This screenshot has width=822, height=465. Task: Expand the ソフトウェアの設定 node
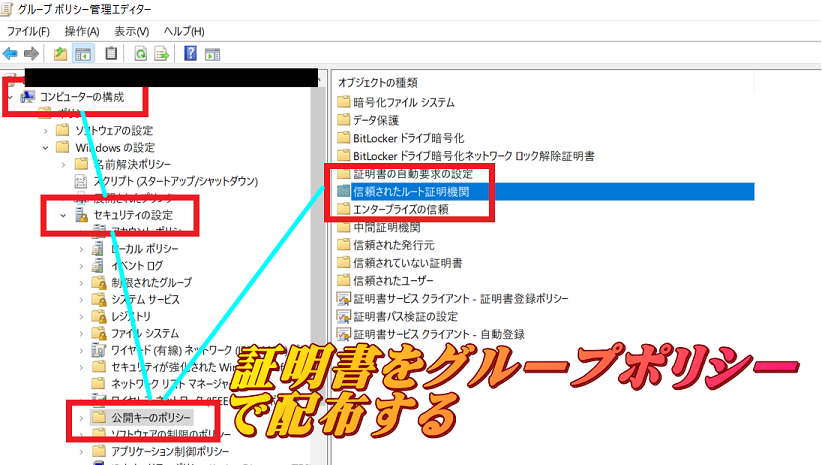point(46,131)
